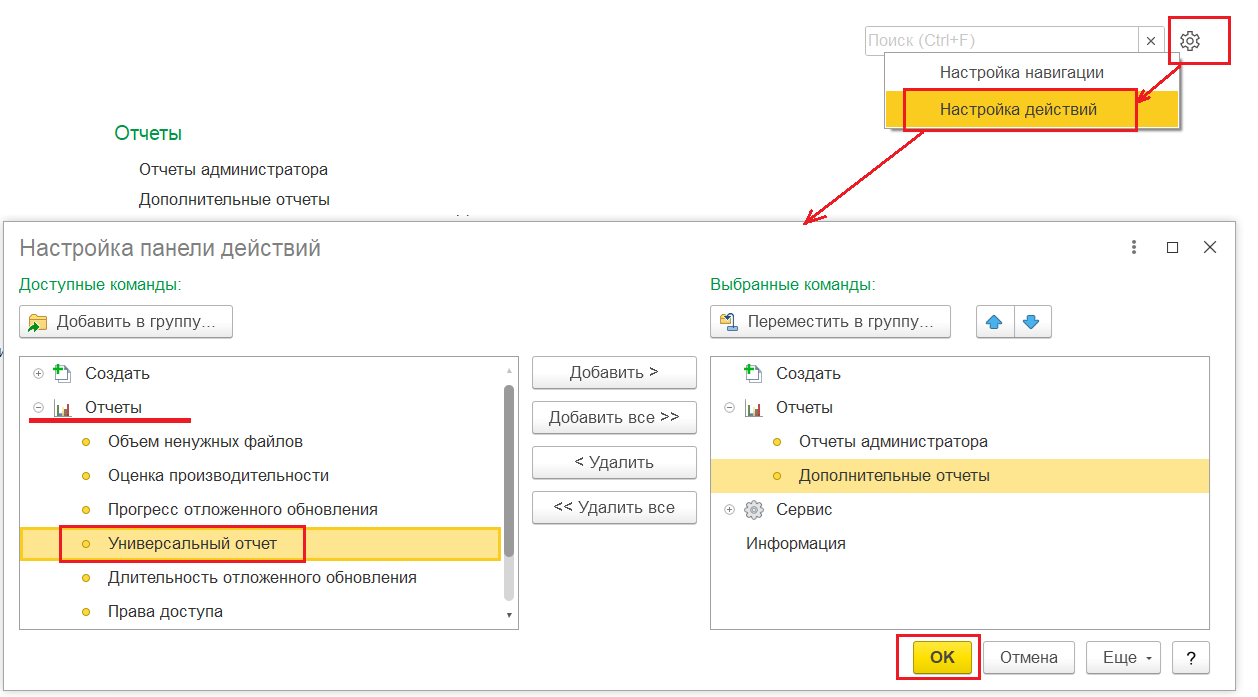This screenshot has height=697, width=1258.
Task: Clear the search field with X
Action: coord(1151,41)
